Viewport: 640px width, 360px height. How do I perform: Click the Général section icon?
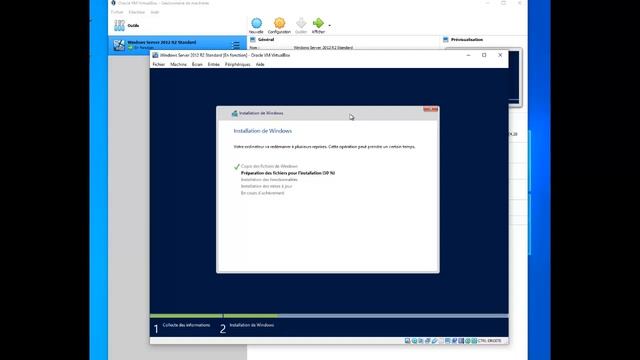(253, 40)
